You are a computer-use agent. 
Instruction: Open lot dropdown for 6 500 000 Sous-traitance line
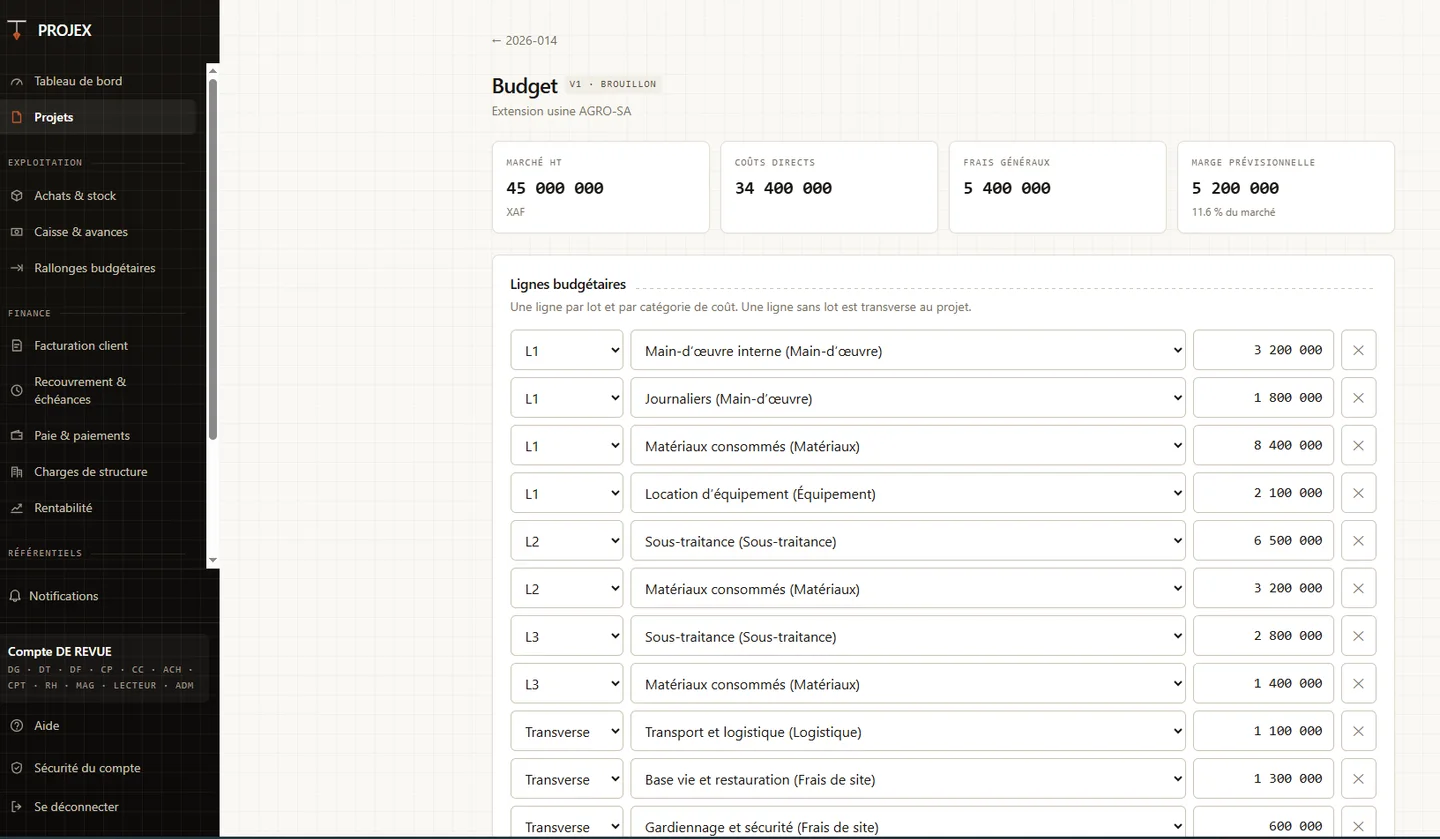[567, 541]
